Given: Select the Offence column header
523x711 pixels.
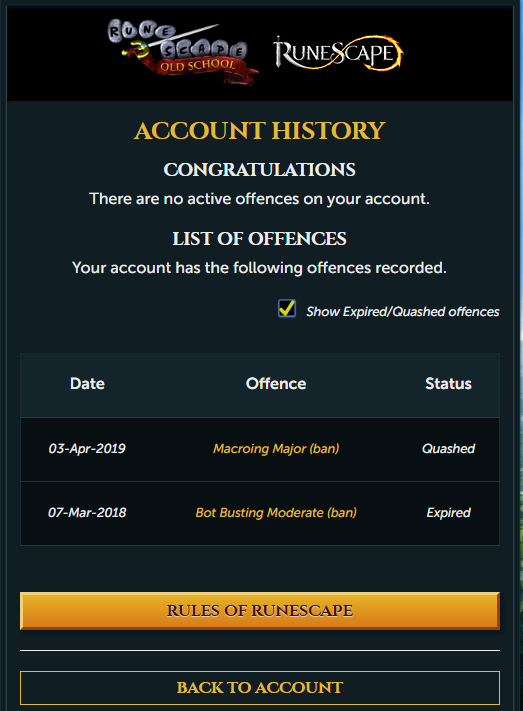Looking at the screenshot, I should 276,384.
